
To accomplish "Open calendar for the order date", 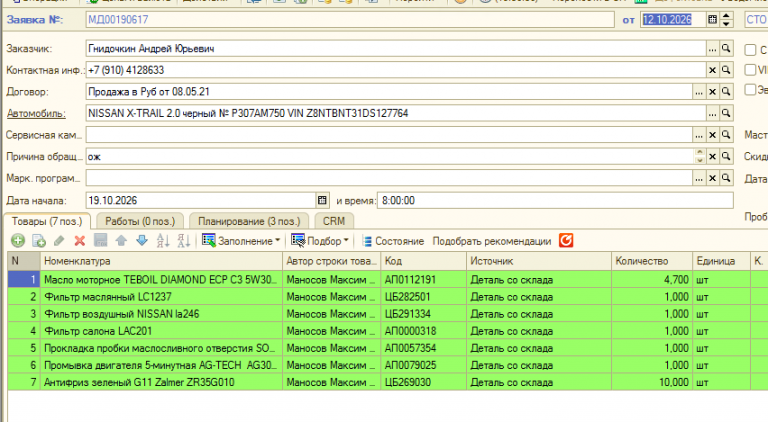I will click(x=712, y=20).
